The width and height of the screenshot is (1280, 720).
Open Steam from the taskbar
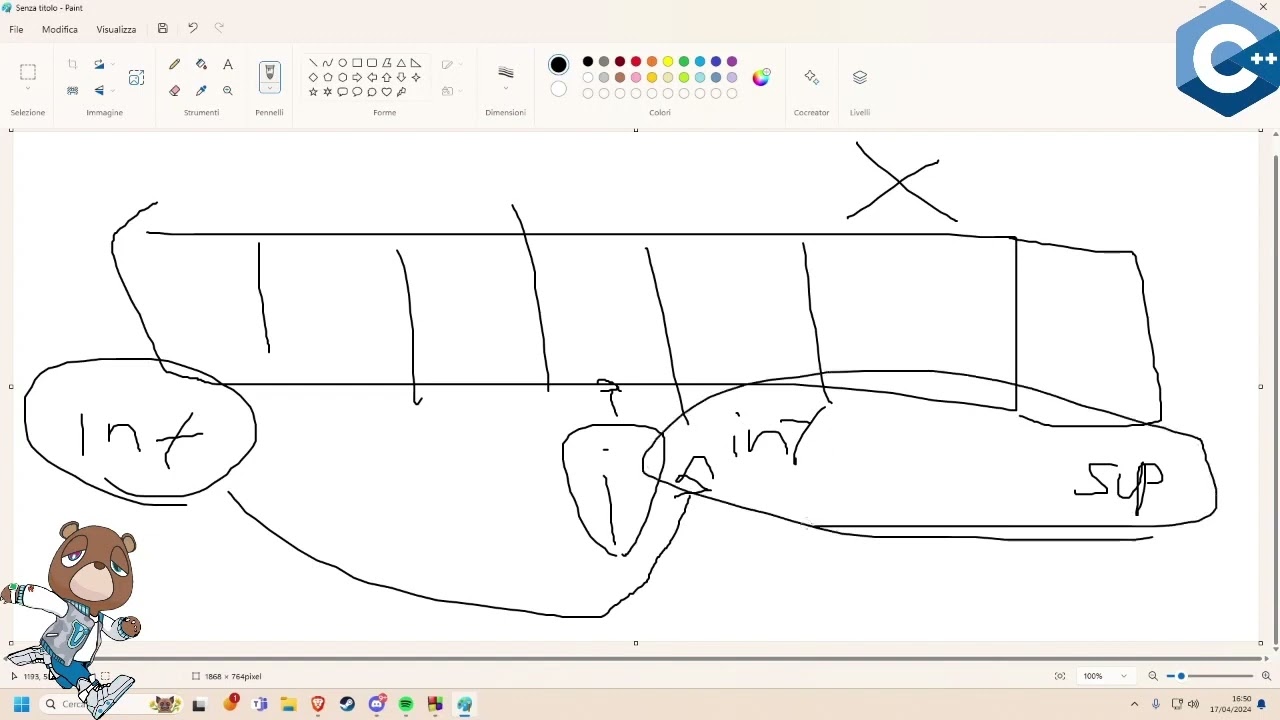coord(347,704)
